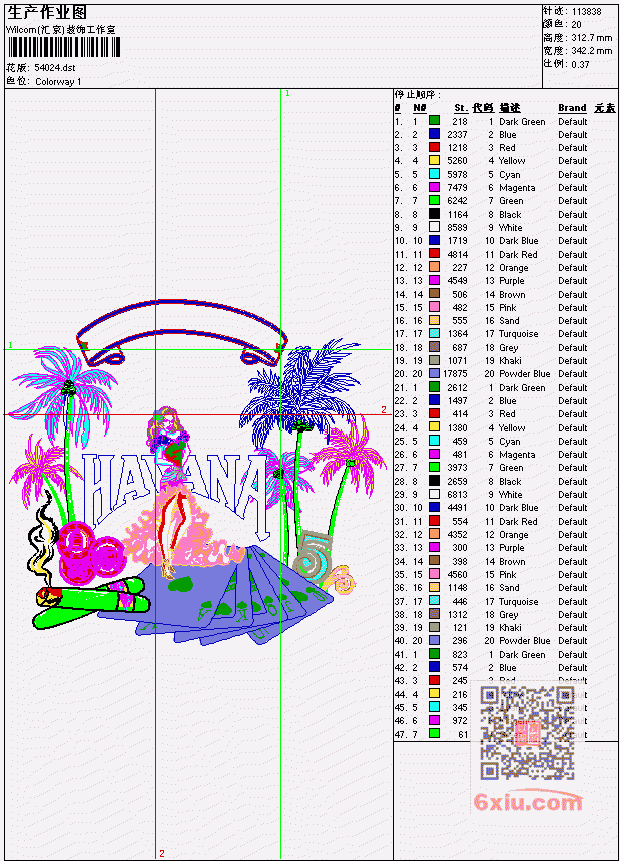The height and width of the screenshot is (861, 620).
Task: Click the Dark Red label with 4814 stitches
Action: [518, 254]
